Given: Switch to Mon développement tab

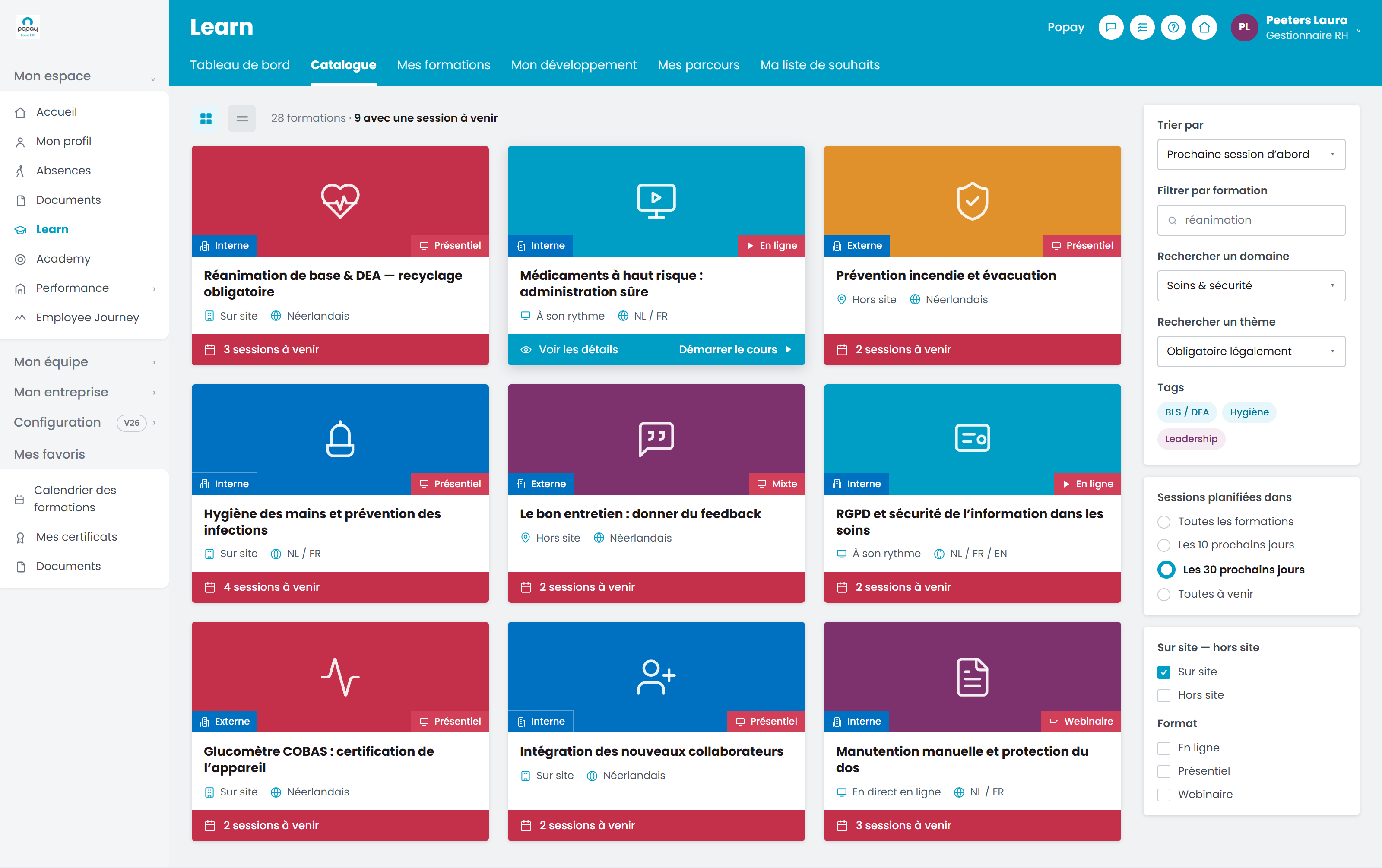Looking at the screenshot, I should (x=574, y=65).
